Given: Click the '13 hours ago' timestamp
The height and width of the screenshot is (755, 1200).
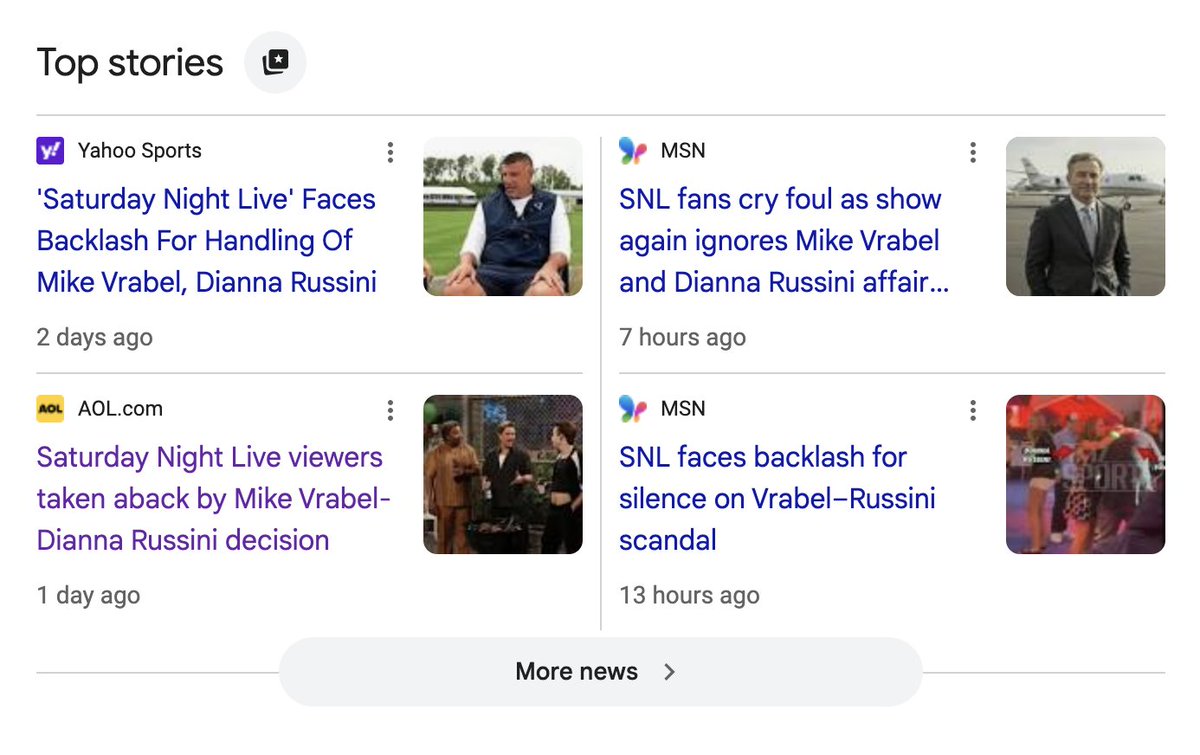Looking at the screenshot, I should tap(689, 596).
